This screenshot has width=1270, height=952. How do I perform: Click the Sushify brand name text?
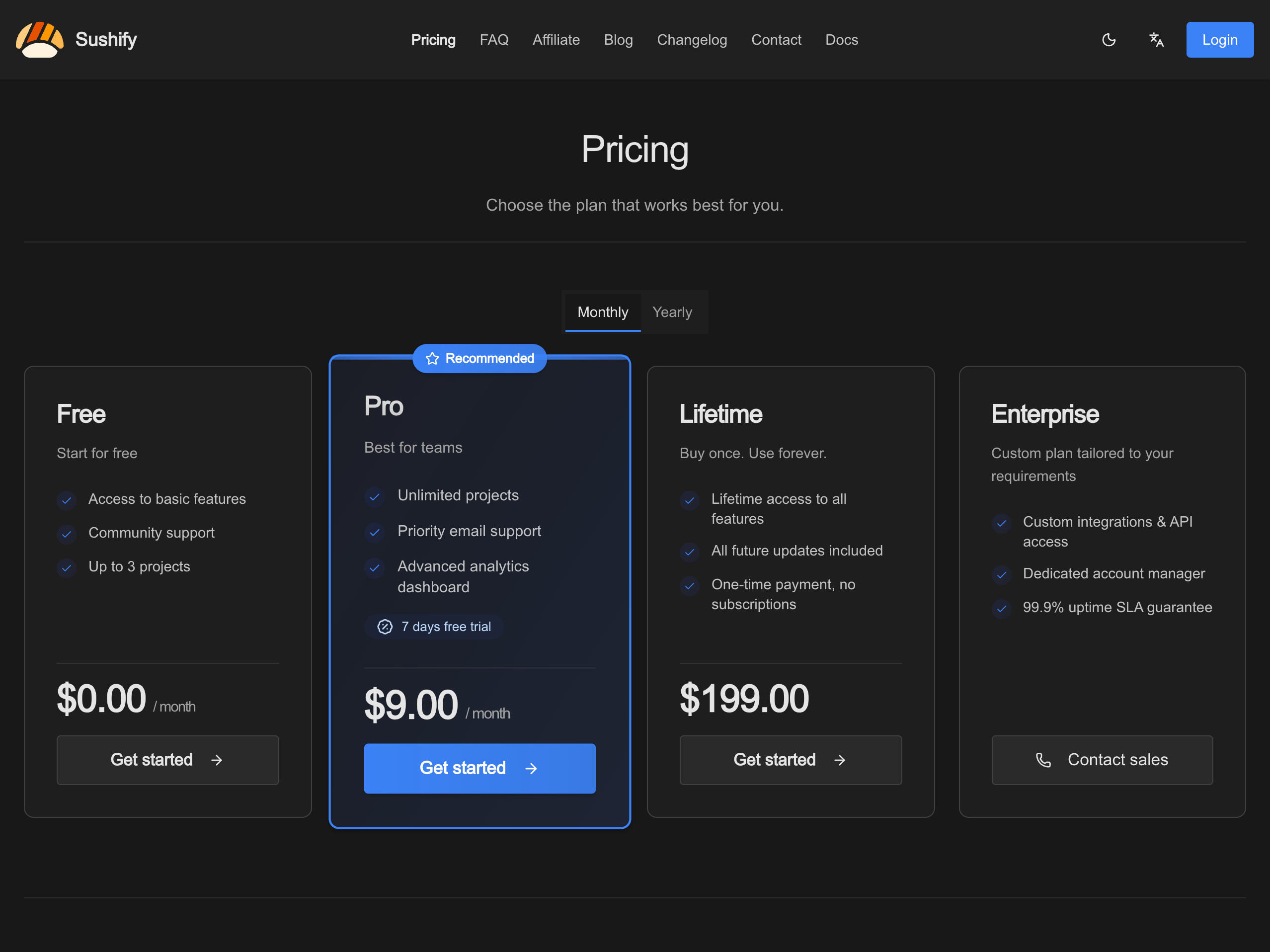(x=106, y=40)
